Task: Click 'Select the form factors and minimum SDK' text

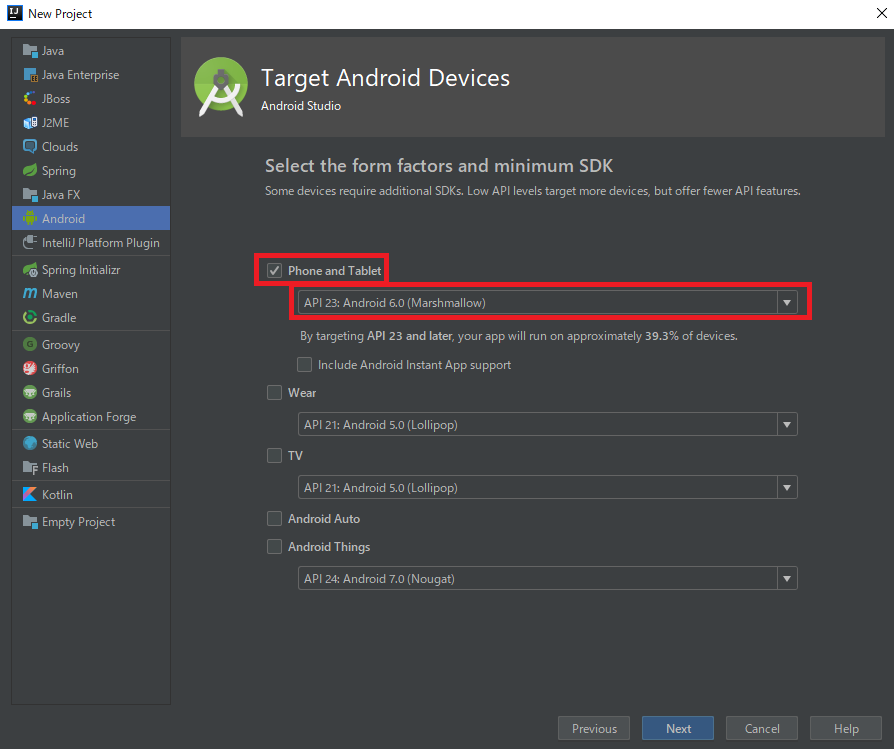Action: tap(439, 165)
